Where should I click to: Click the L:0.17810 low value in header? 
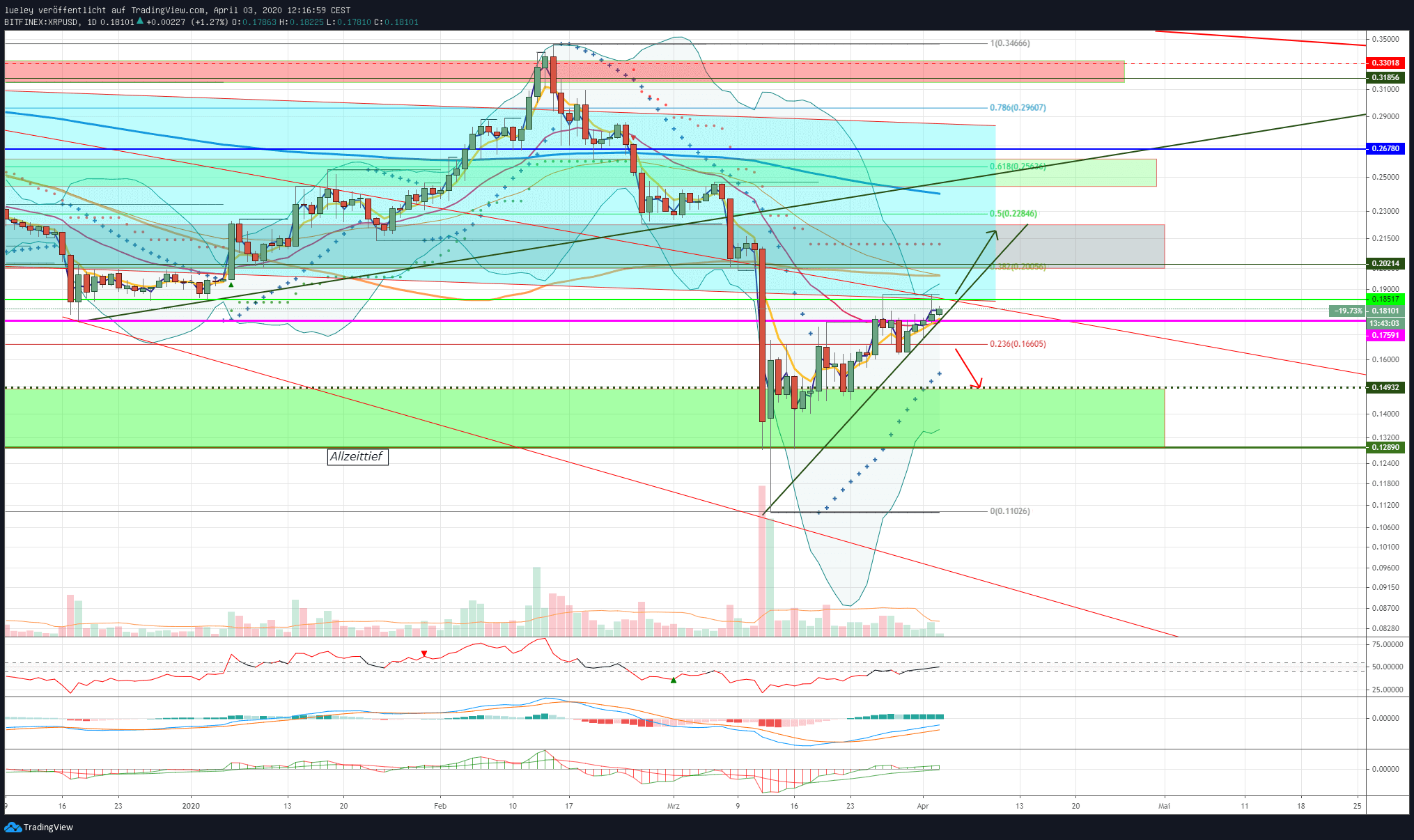pos(348,22)
